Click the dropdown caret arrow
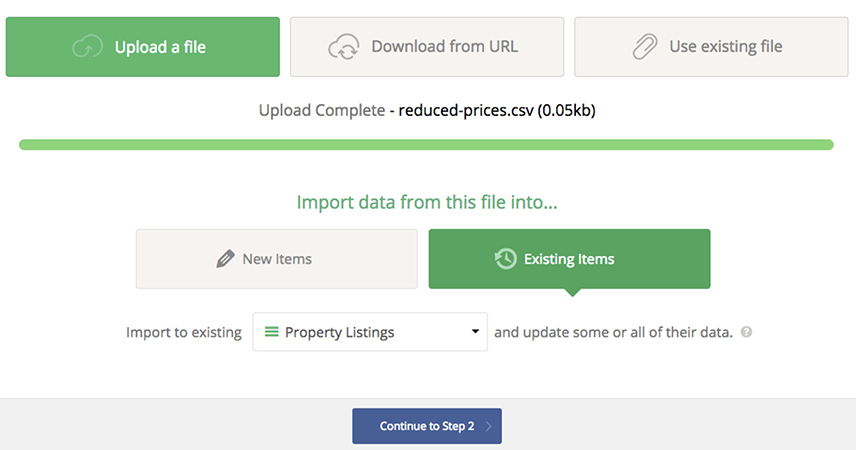The height and width of the screenshot is (450, 856). [475, 332]
